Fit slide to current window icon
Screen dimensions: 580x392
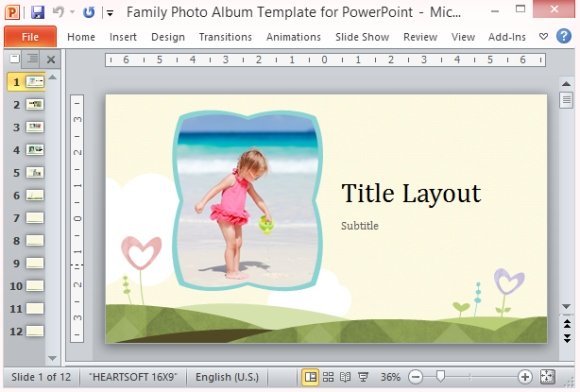547,377
